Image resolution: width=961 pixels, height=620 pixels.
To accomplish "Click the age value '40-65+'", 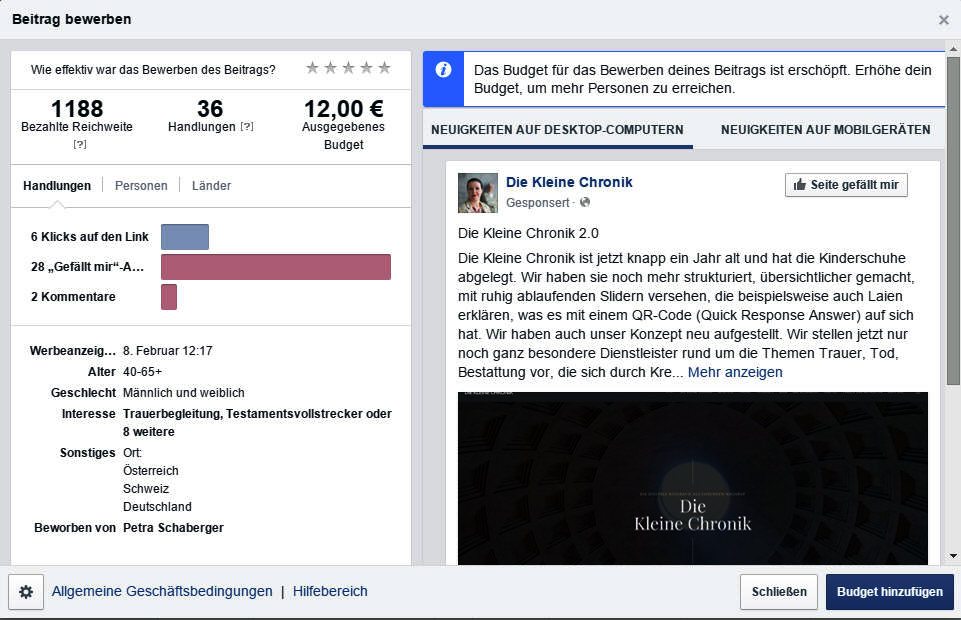I will coord(142,372).
